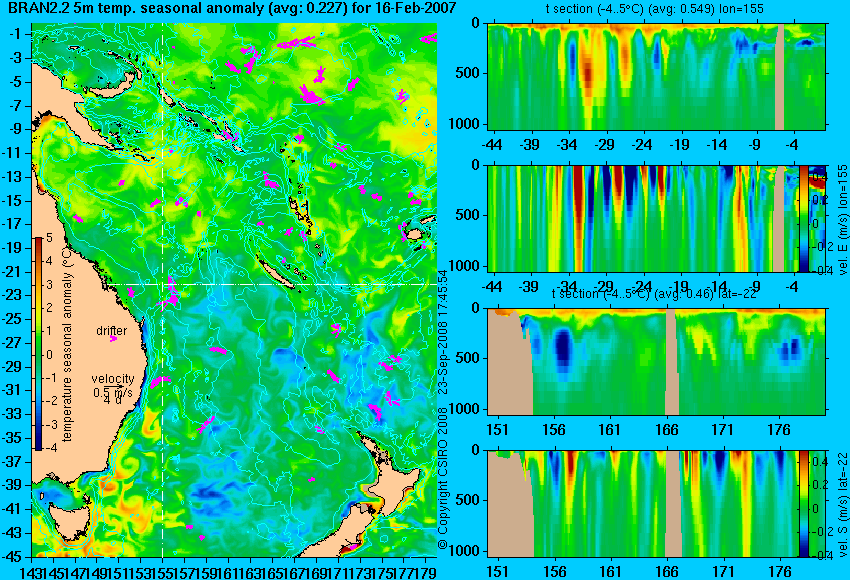Click the southward velocity color bar
850x580 pixels.
pos(803,504)
